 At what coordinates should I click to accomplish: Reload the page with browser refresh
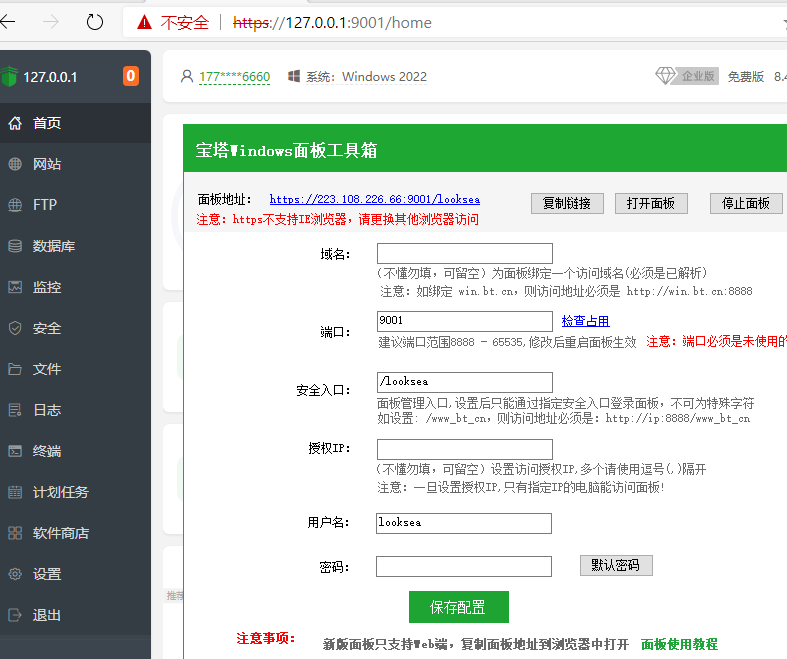click(95, 21)
